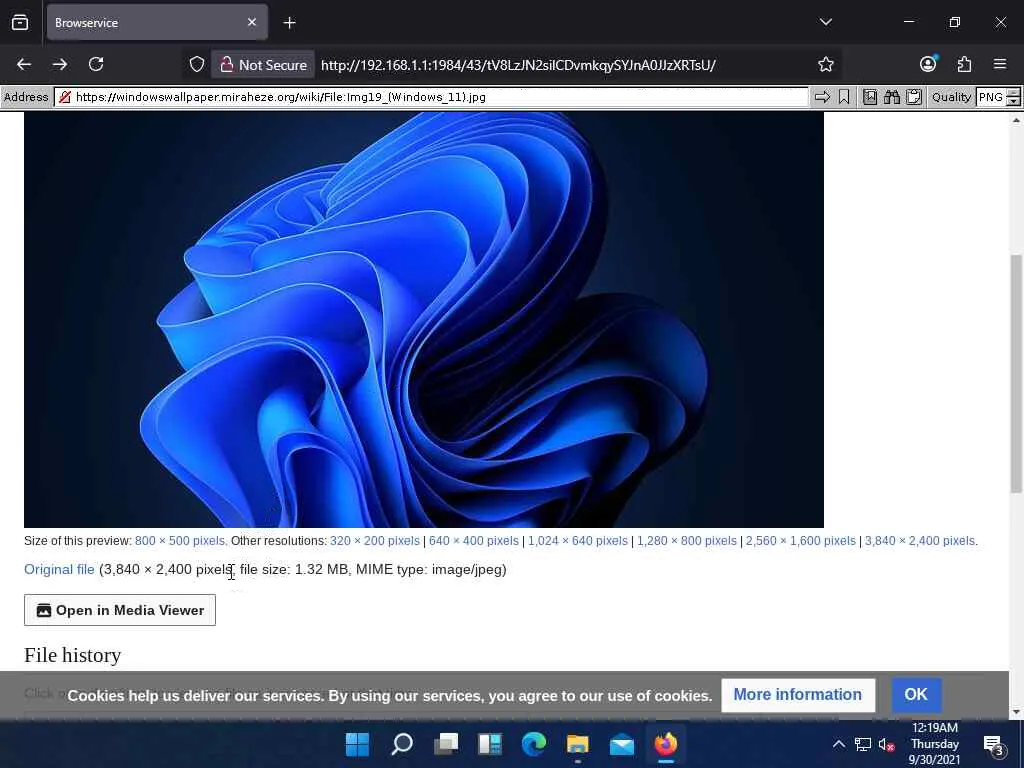Accept cookies with the OK button

tap(916, 695)
